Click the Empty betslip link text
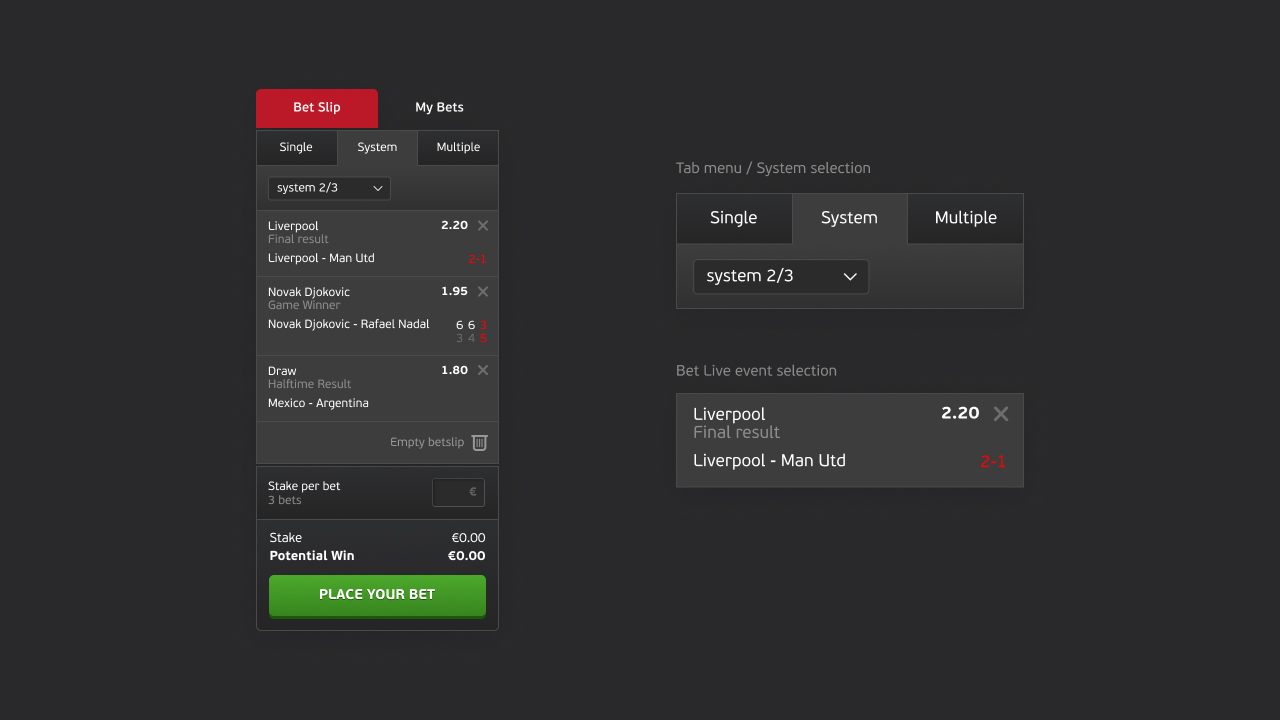The height and width of the screenshot is (720, 1280). click(x=427, y=442)
